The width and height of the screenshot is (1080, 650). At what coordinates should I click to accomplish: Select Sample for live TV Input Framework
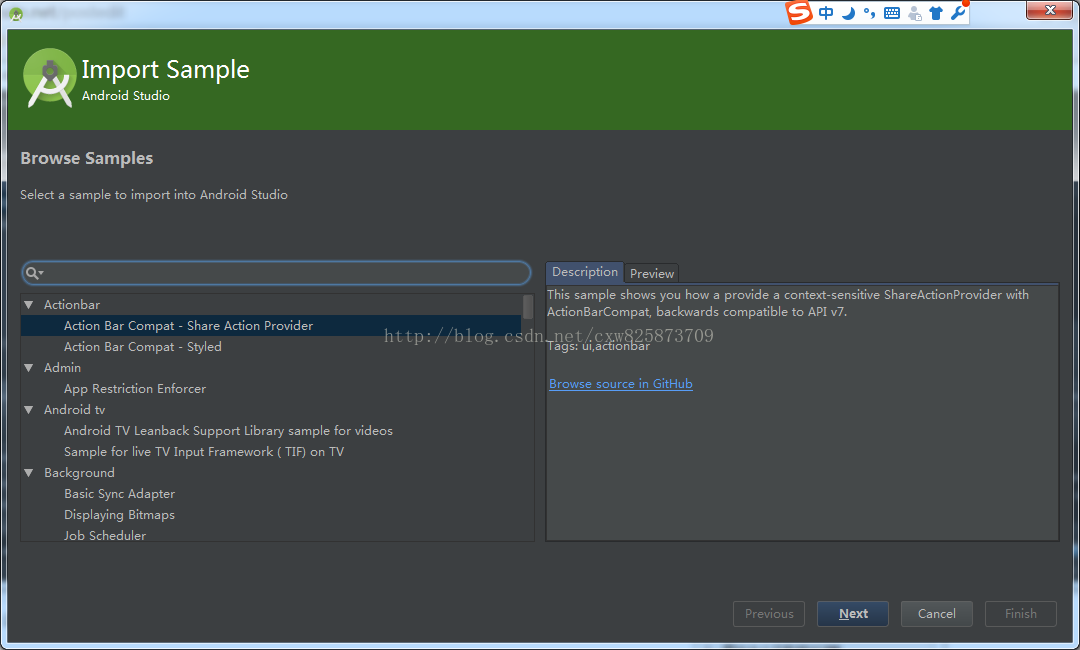pyautogui.click(x=204, y=452)
